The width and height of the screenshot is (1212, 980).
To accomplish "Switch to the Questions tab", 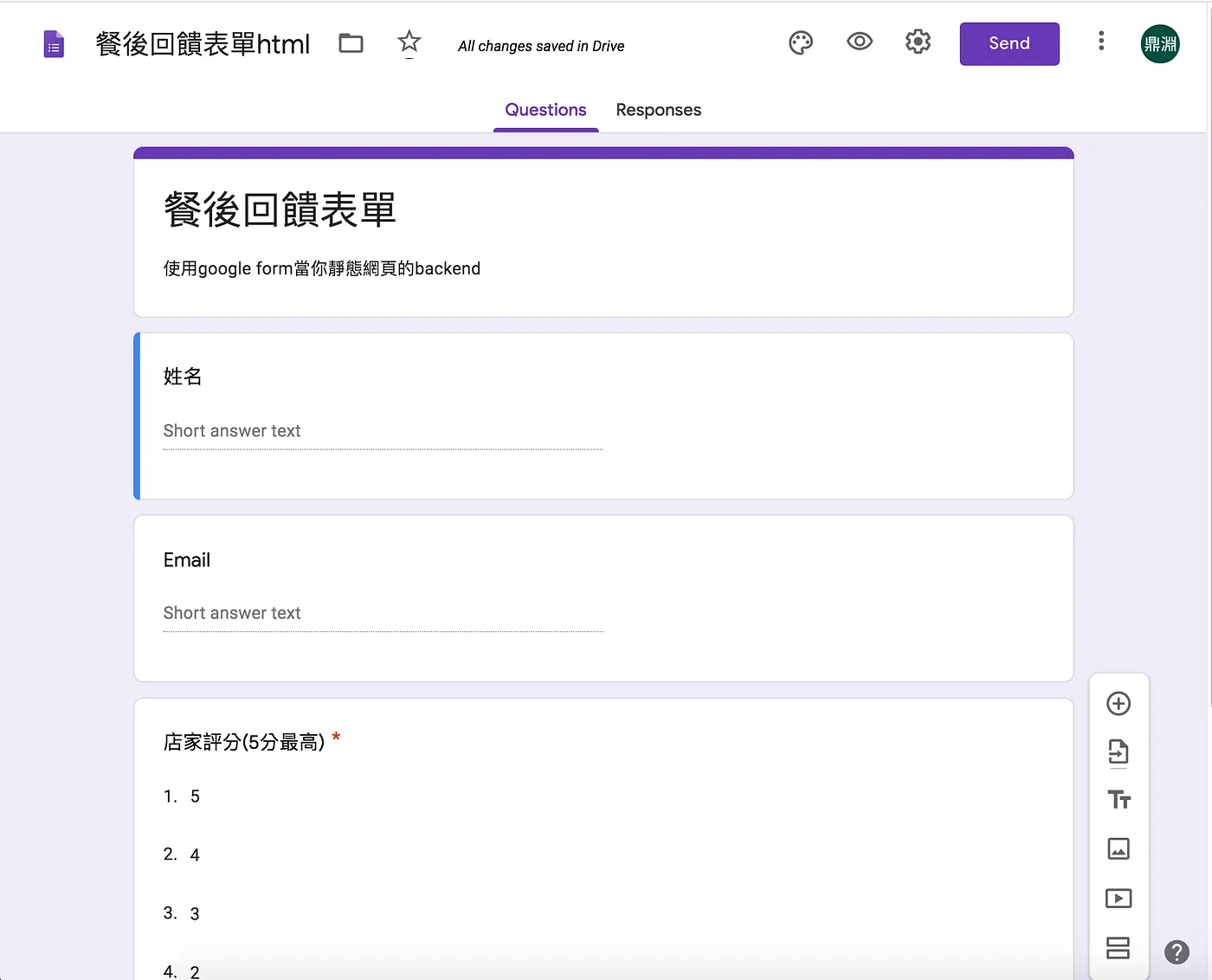I will (x=545, y=110).
